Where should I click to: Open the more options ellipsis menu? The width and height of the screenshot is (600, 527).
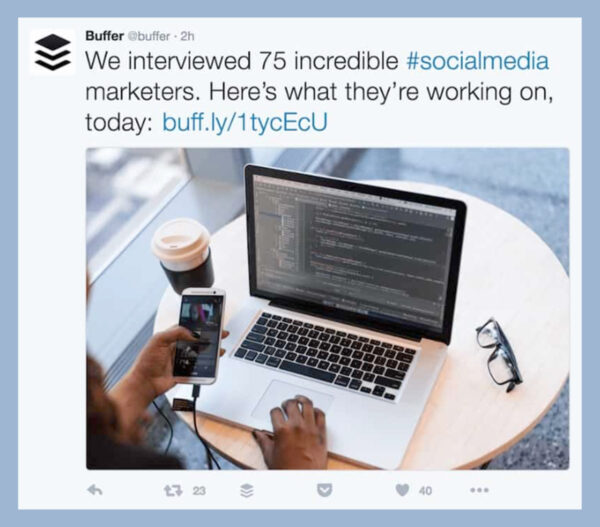pyautogui.click(x=480, y=490)
